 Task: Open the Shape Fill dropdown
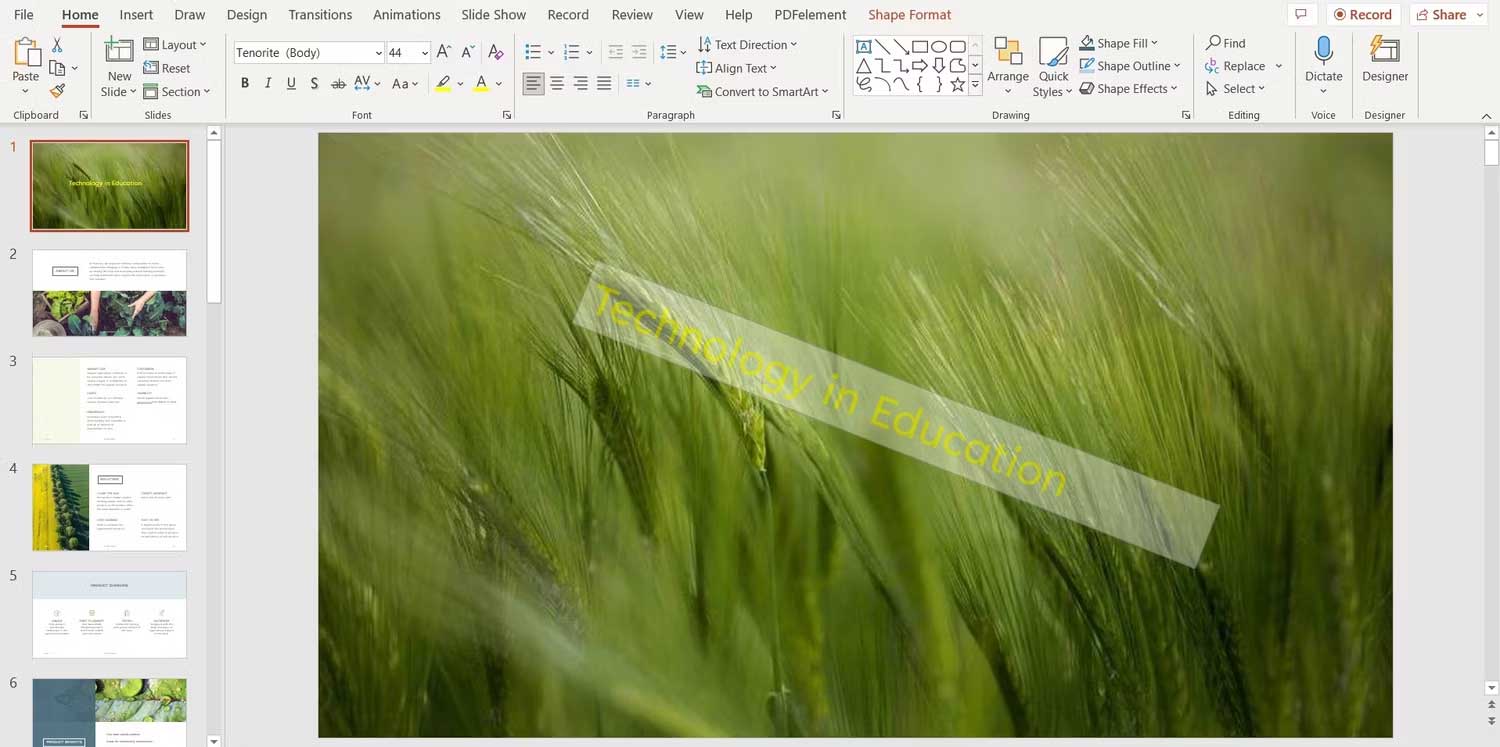1120,42
